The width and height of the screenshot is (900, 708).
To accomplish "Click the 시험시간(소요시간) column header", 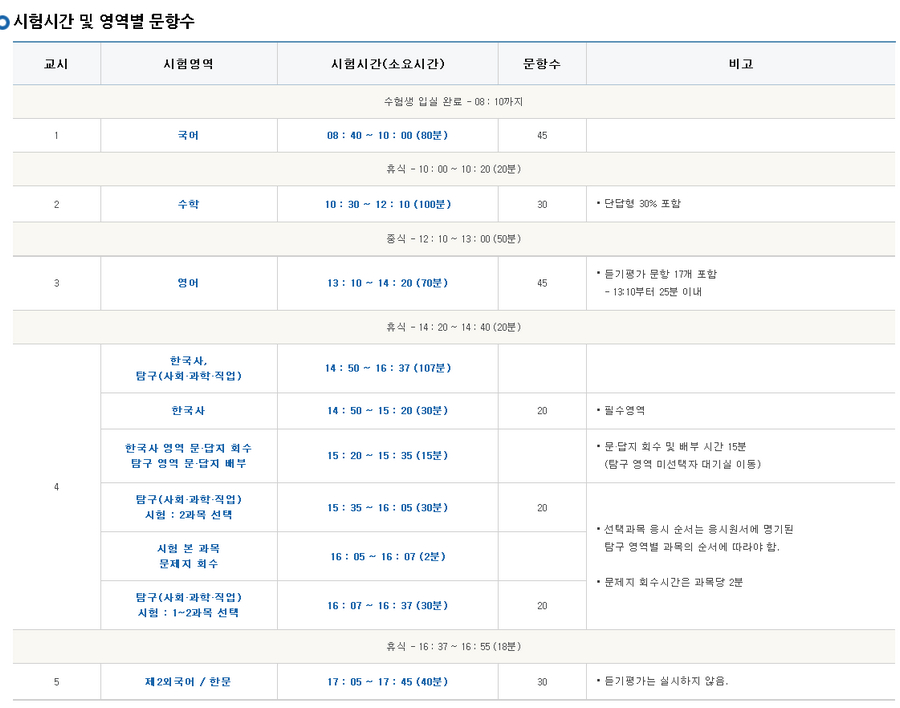I will [387, 64].
